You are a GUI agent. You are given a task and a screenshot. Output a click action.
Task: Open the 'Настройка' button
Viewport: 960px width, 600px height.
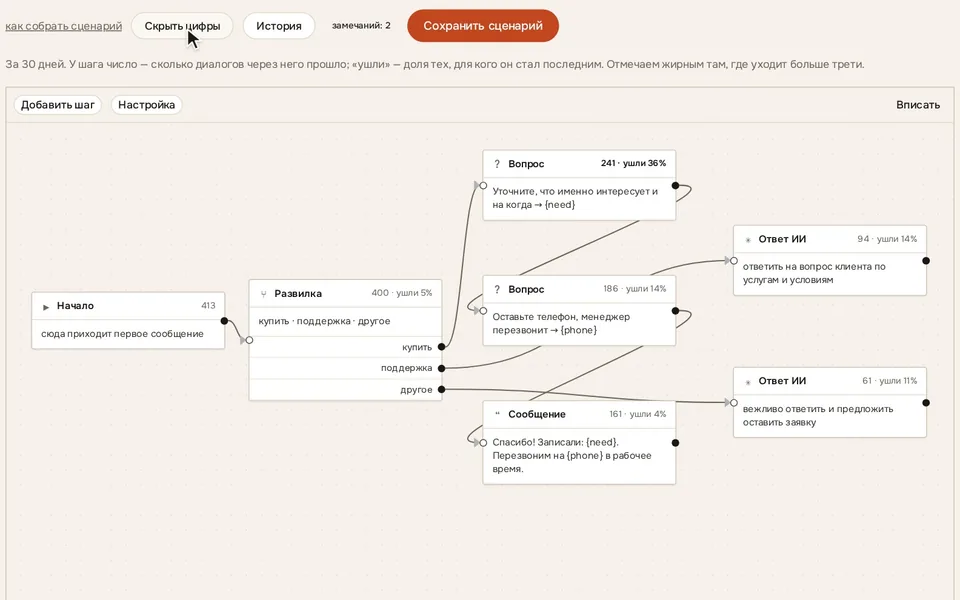click(146, 105)
